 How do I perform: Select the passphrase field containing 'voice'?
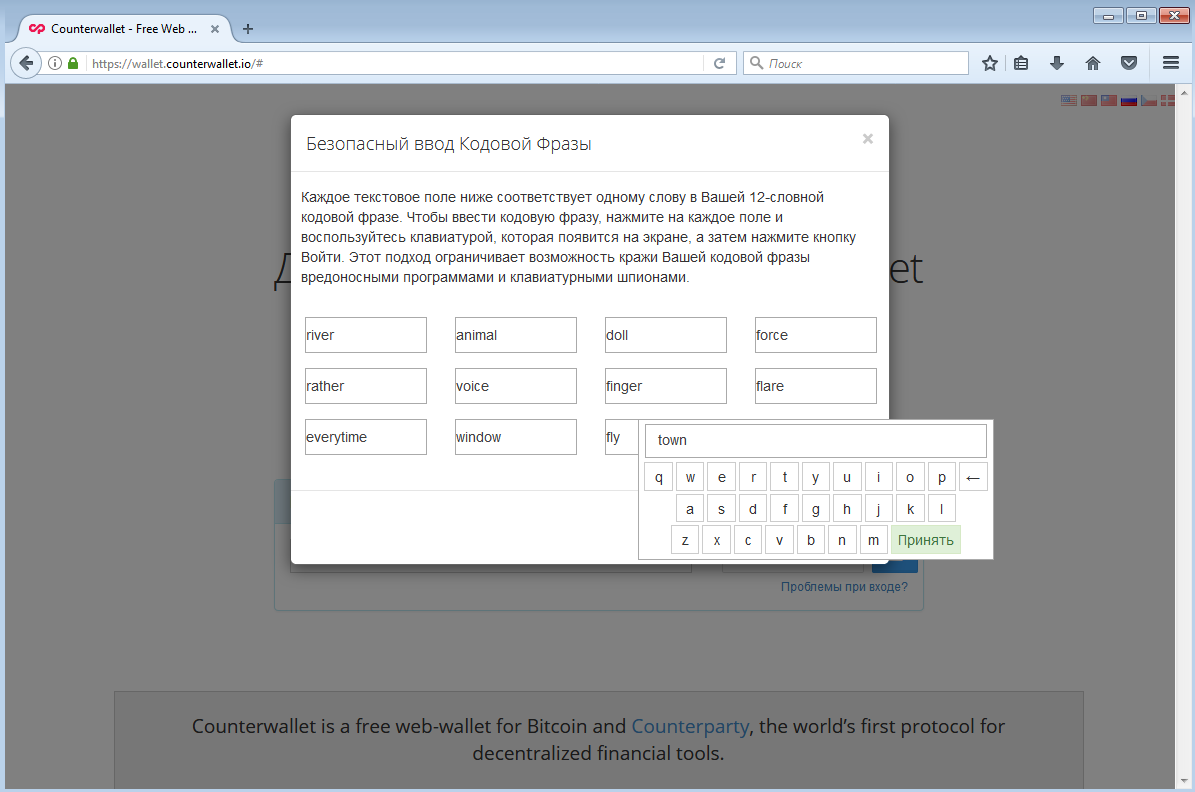pyautogui.click(x=516, y=386)
